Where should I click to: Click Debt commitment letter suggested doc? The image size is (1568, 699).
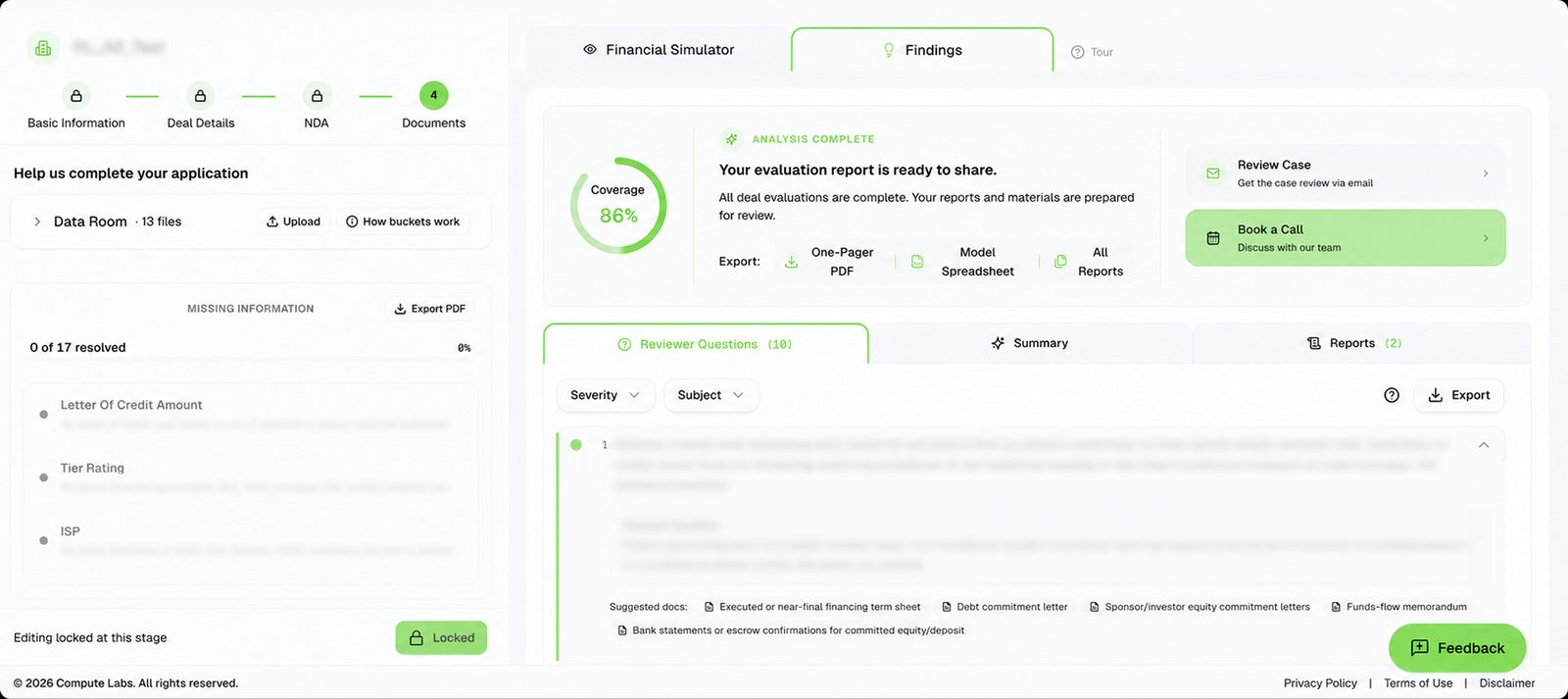click(x=1004, y=607)
